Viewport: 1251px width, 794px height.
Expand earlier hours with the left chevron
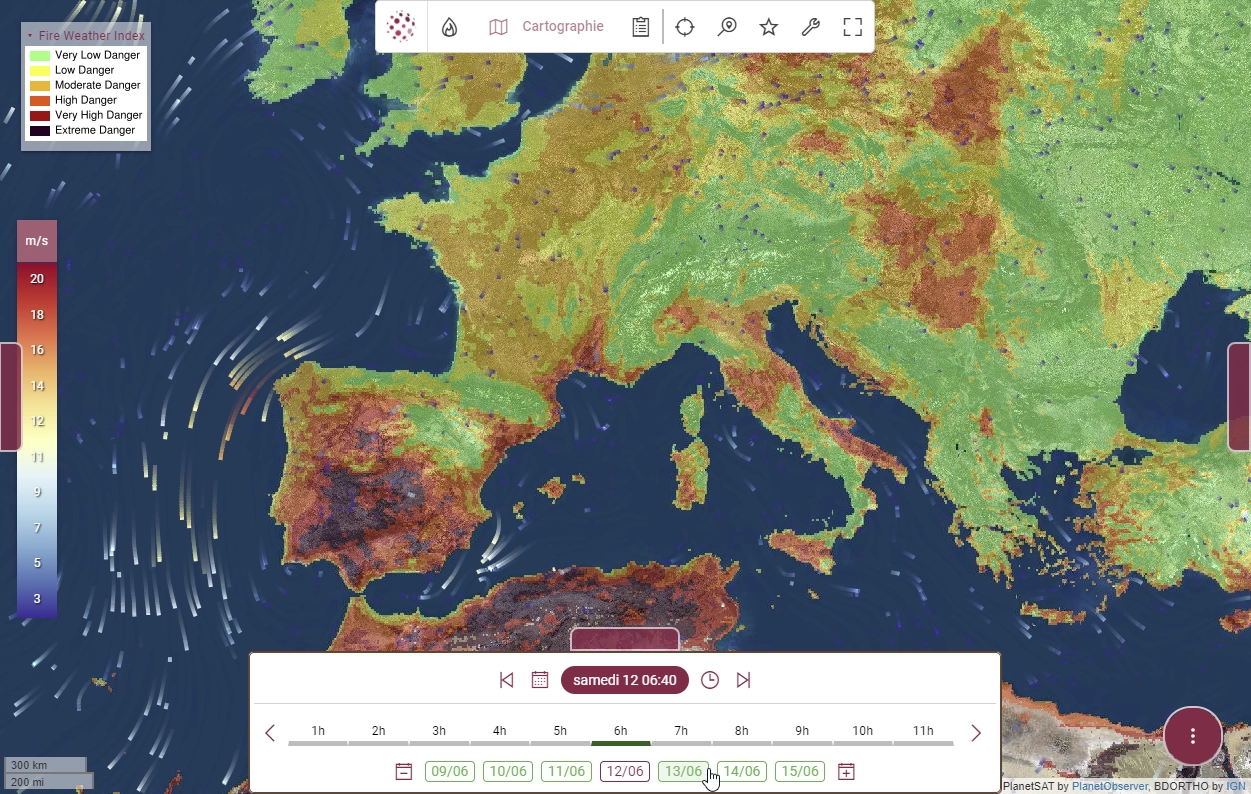[269, 732]
